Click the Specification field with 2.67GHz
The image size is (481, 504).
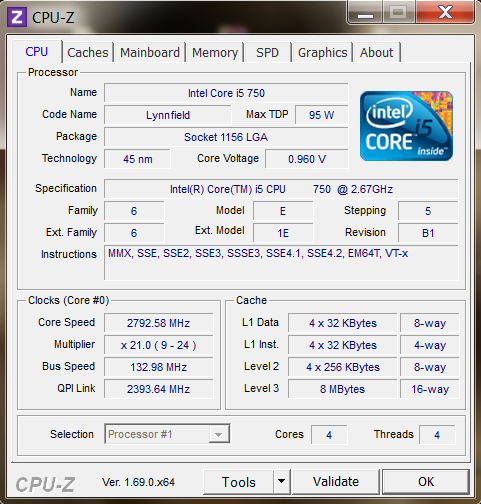pyautogui.click(x=281, y=189)
